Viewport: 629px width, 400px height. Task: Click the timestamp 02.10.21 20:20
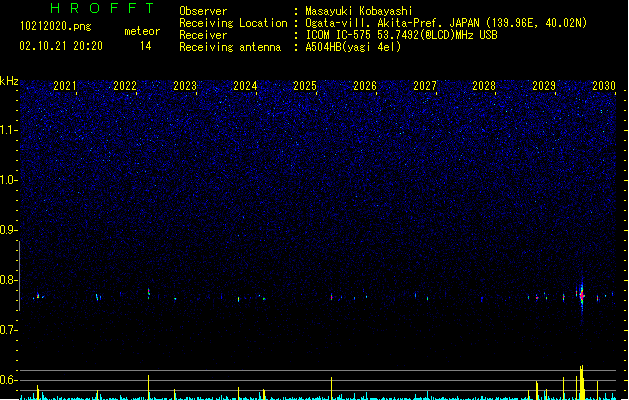[x=61, y=46]
